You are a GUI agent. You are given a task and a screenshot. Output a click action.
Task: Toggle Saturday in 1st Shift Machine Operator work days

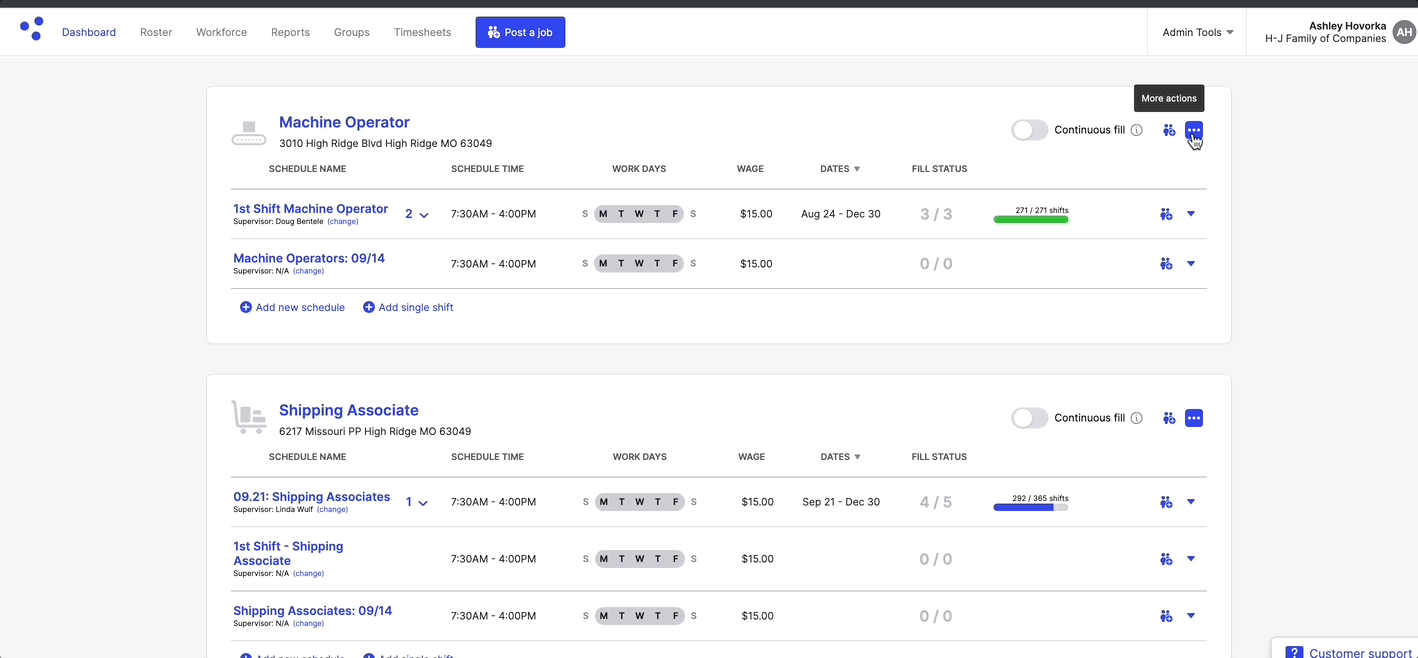click(x=693, y=214)
